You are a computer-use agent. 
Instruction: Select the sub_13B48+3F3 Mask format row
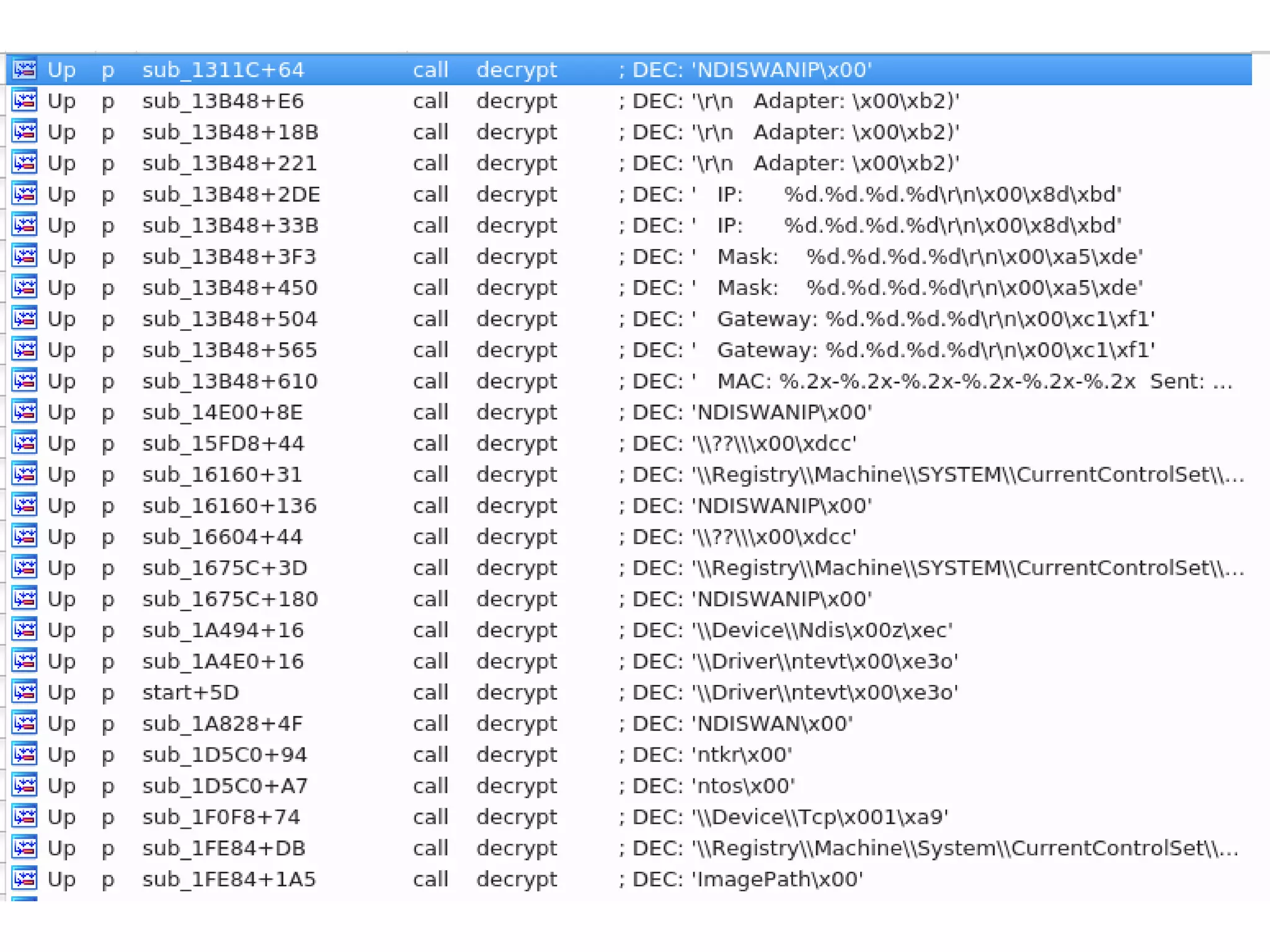[229, 256]
